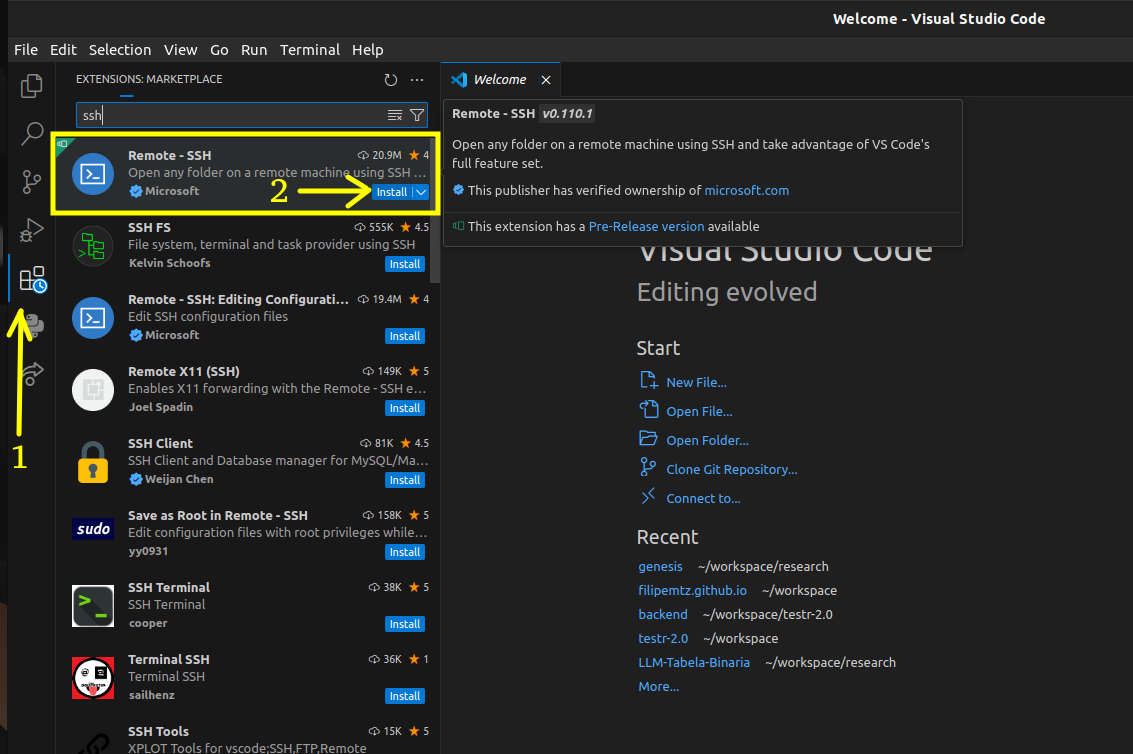Select the SSH Client padlock icon
The image size is (1133, 754).
pyautogui.click(x=92, y=462)
